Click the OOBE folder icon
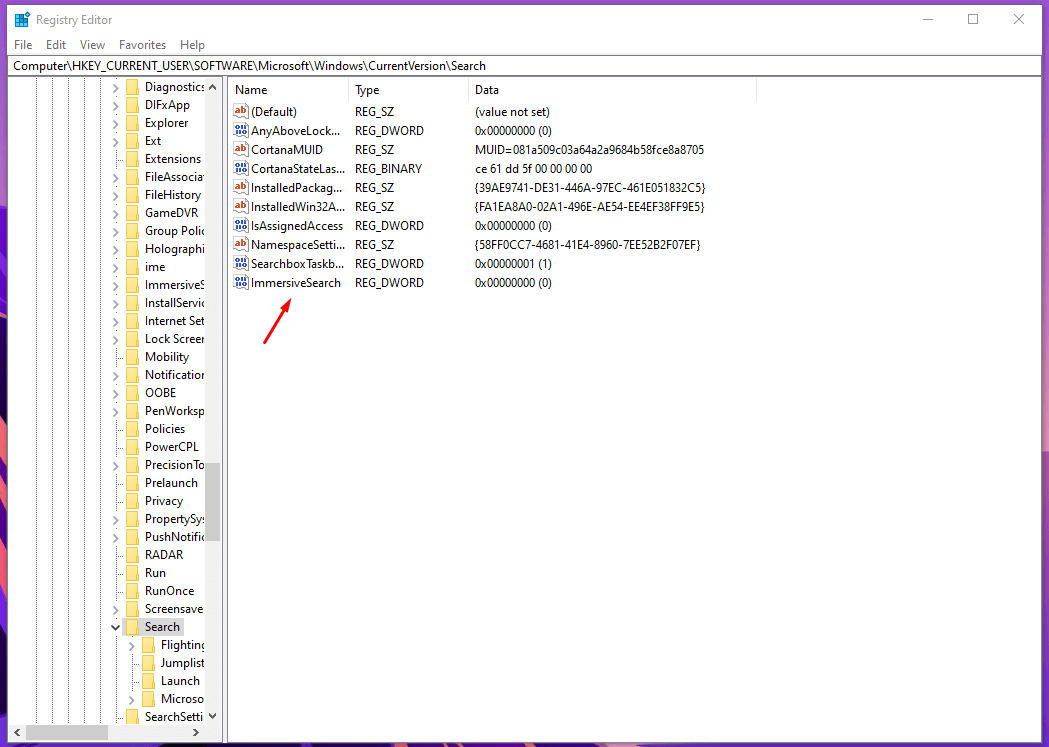The height and width of the screenshot is (747, 1049). 132,393
